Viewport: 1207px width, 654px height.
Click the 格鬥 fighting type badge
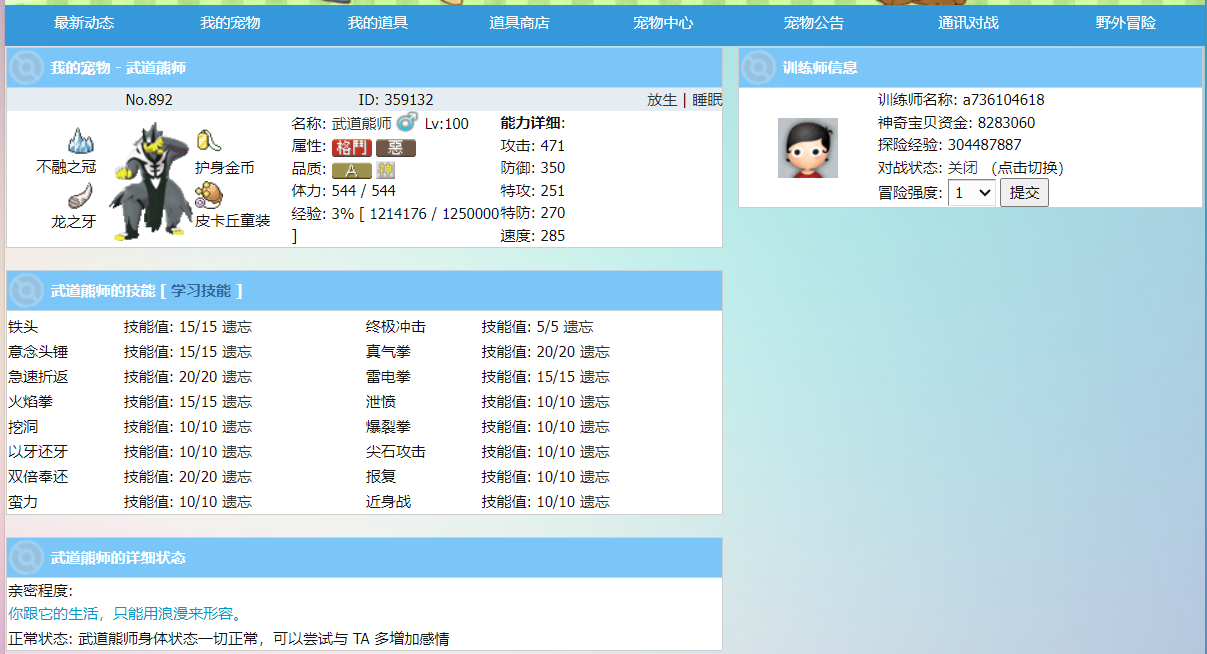tap(351, 147)
